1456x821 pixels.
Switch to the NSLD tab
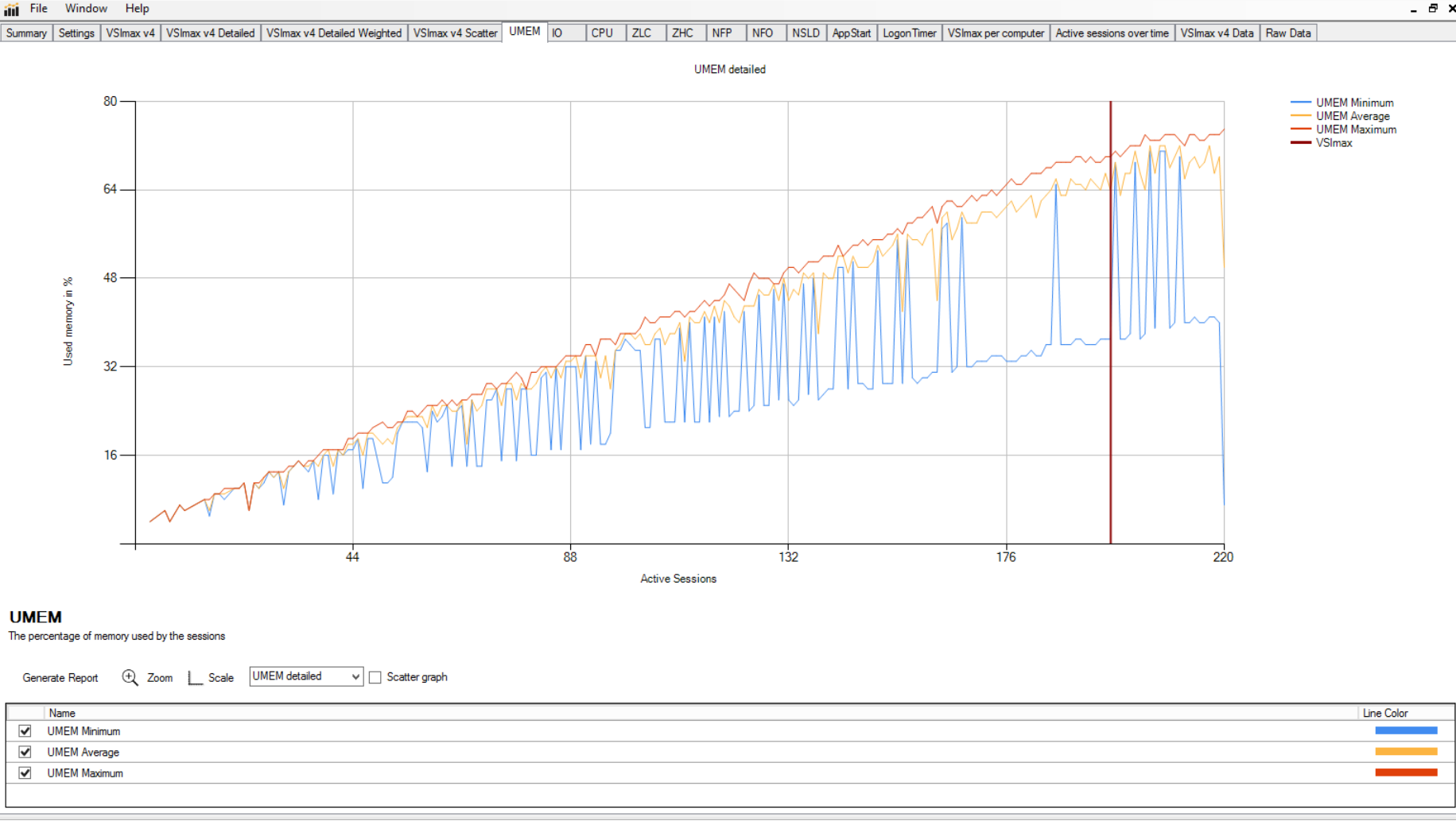(806, 33)
